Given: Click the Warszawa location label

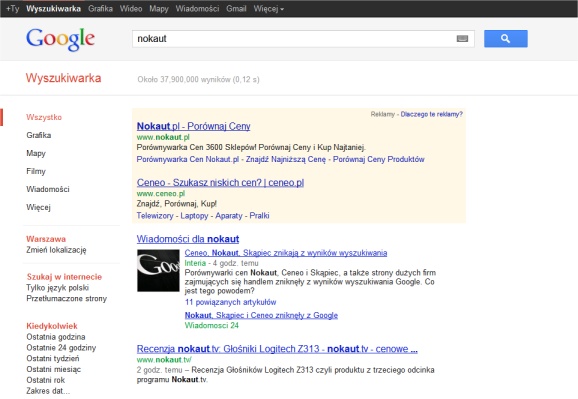Looking at the screenshot, I should (46, 239).
